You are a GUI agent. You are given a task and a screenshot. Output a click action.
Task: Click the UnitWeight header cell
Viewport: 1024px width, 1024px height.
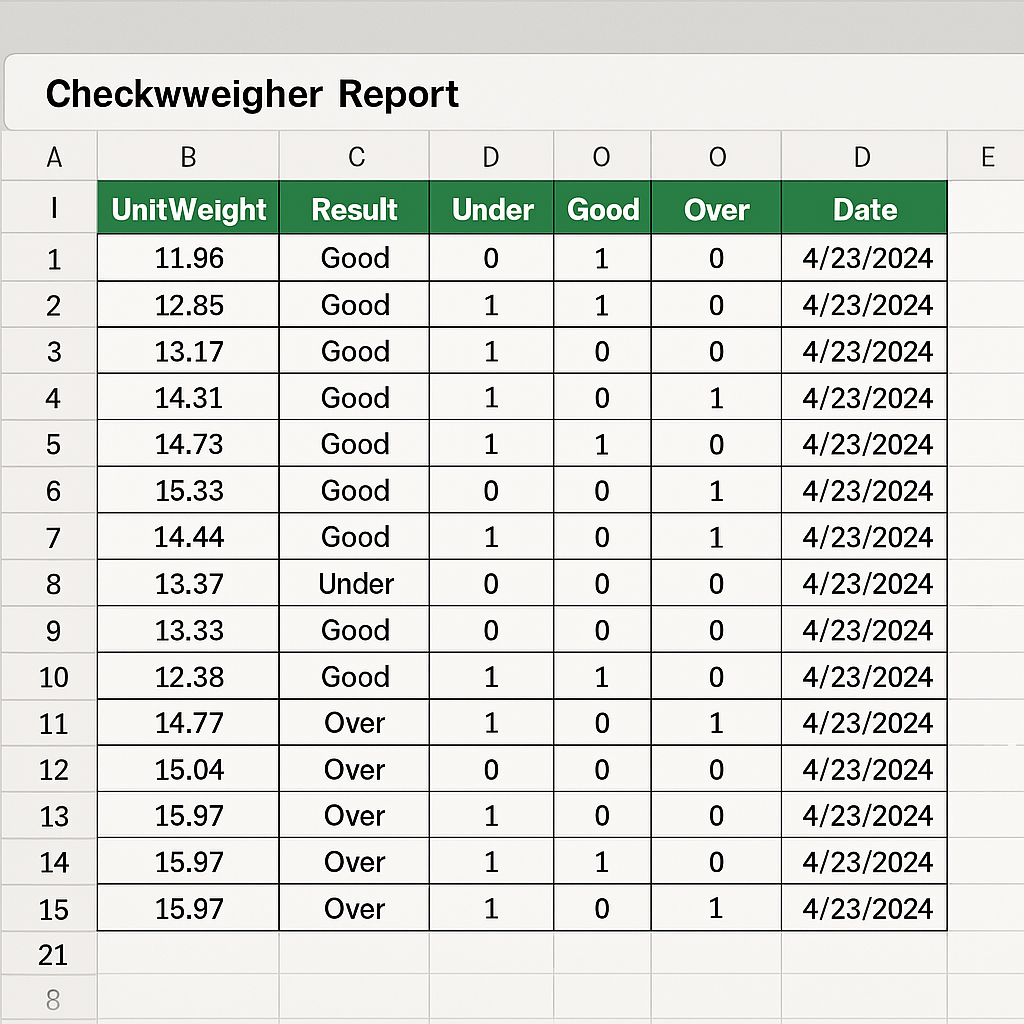click(188, 208)
